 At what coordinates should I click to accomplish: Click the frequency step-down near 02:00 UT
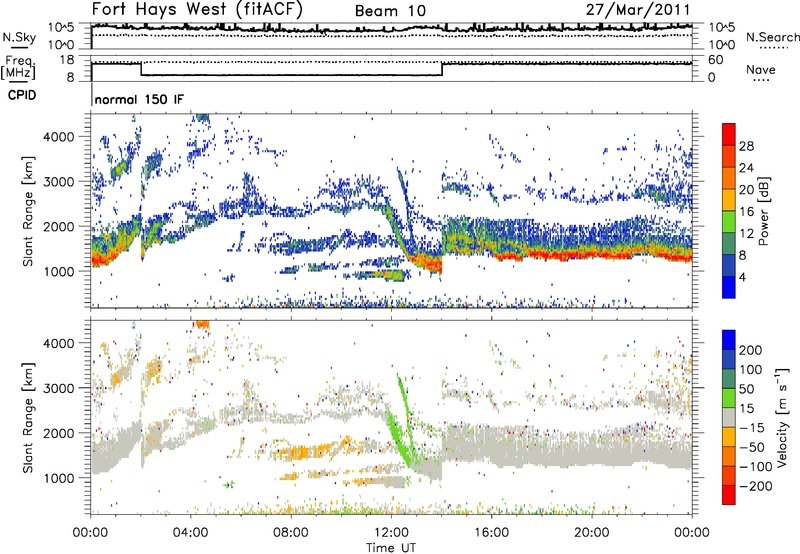point(141,69)
